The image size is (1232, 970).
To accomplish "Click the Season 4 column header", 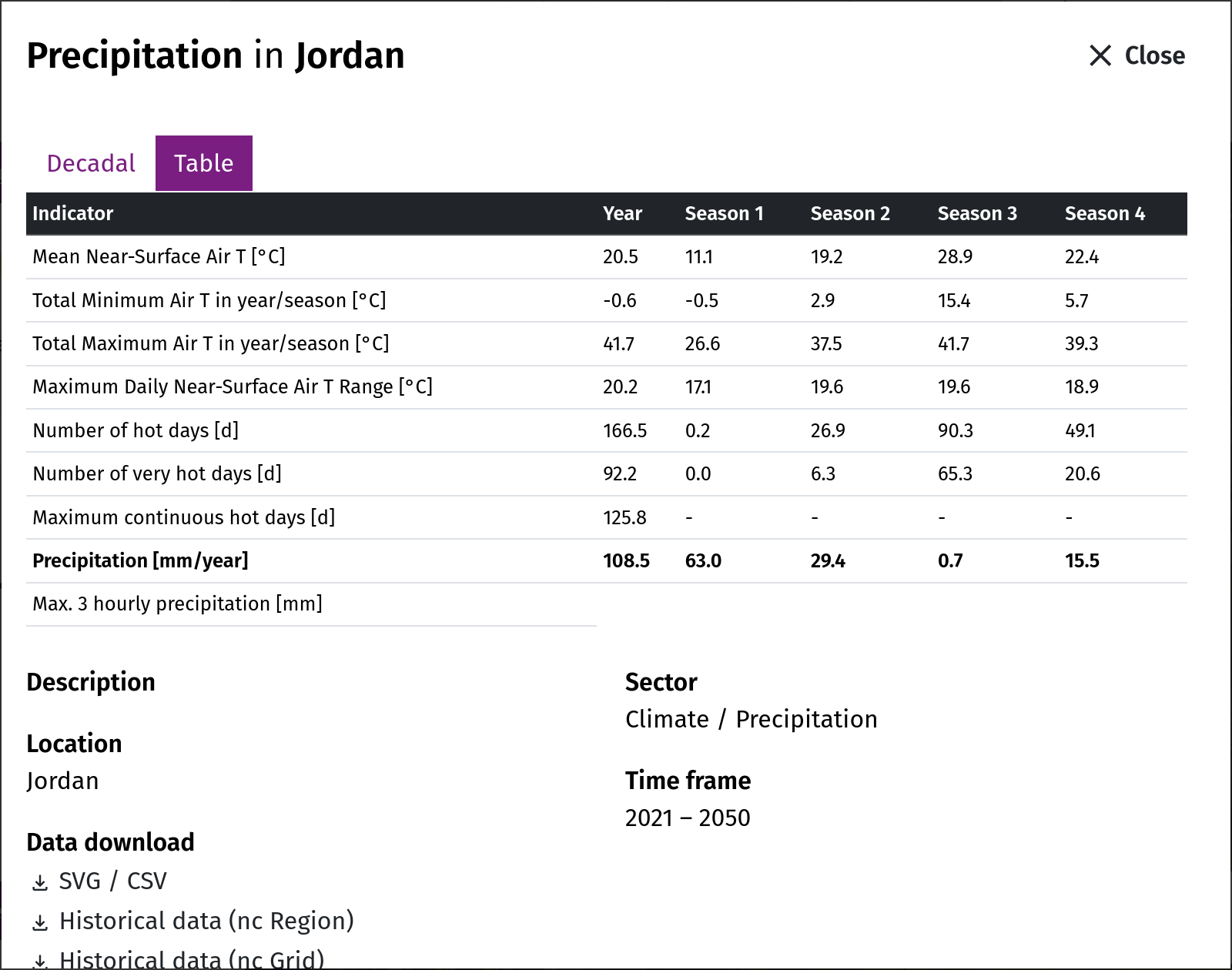I will pyautogui.click(x=1105, y=213).
